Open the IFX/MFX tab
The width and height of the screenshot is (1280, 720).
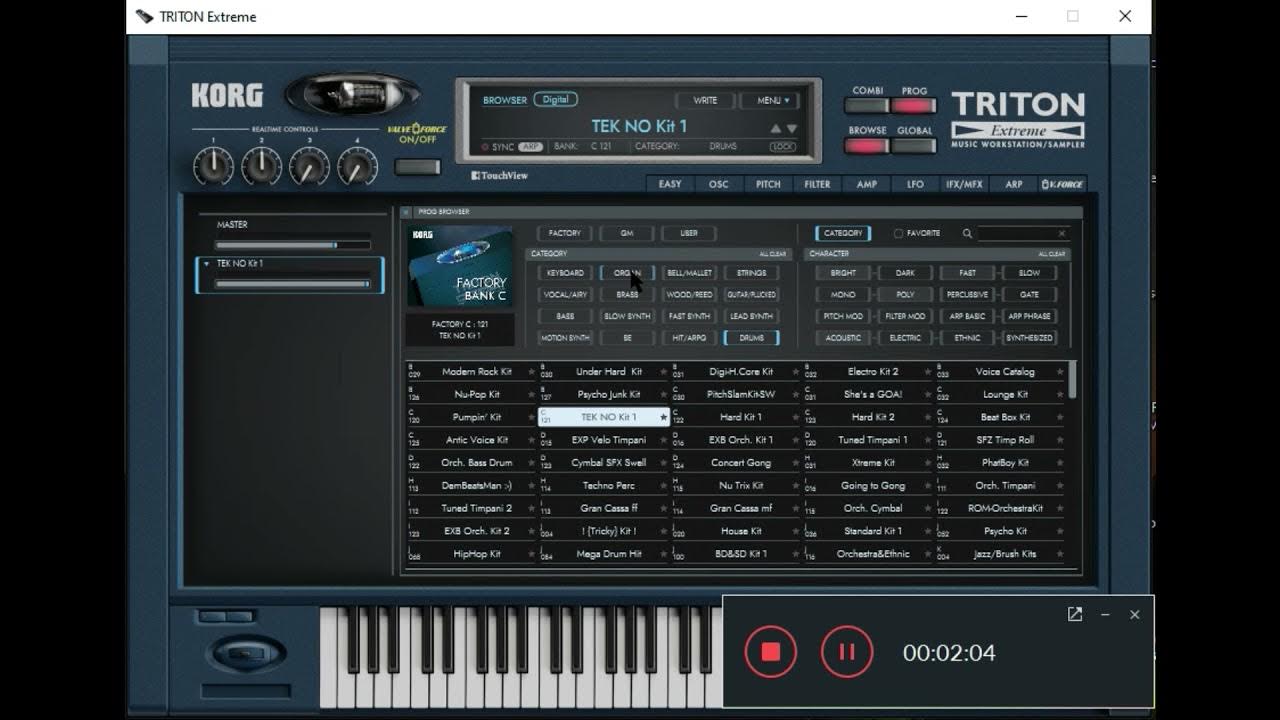tap(965, 184)
